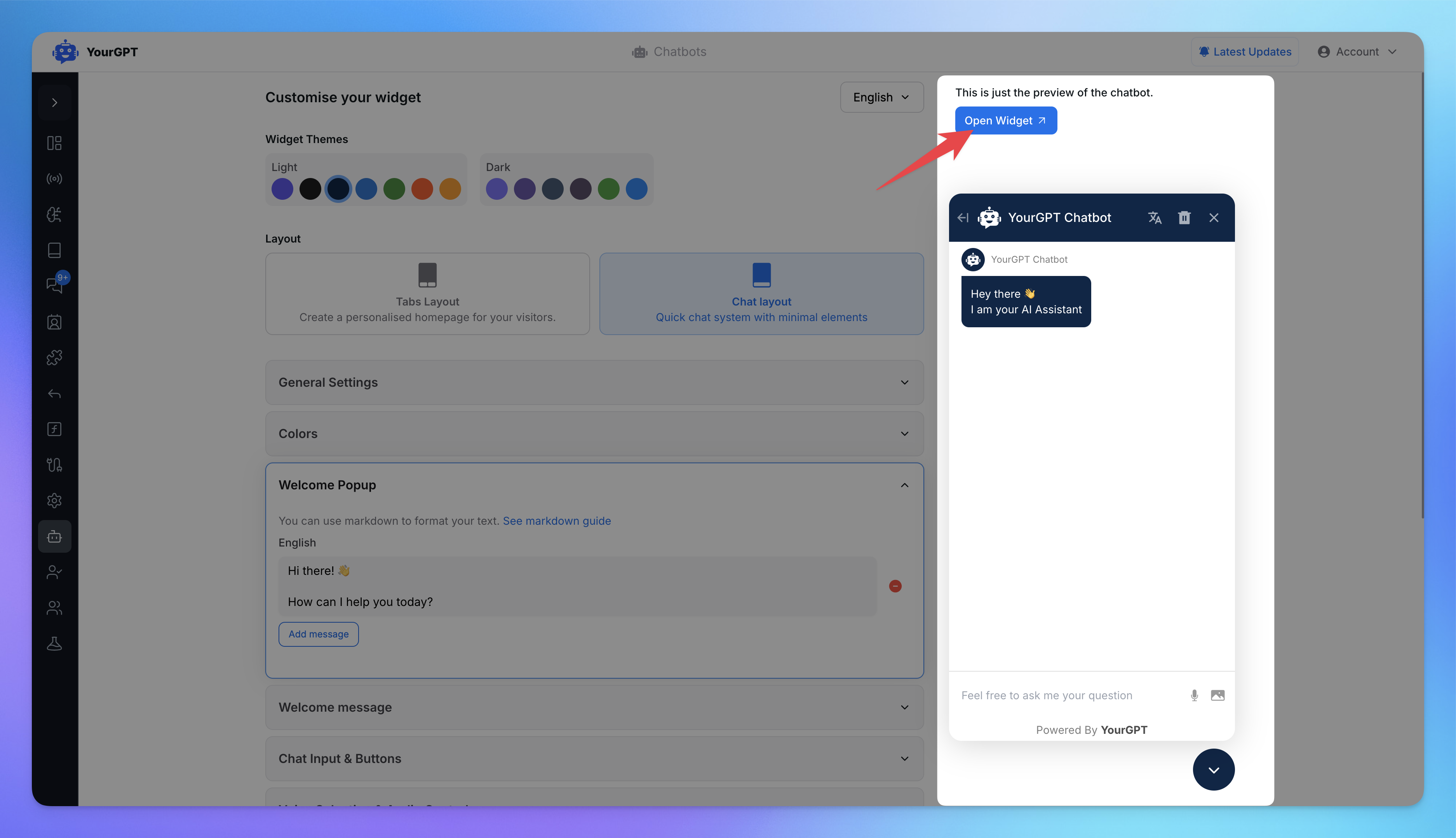The image size is (1456, 838).
Task: Click the chat input field
Action: tap(1067, 694)
